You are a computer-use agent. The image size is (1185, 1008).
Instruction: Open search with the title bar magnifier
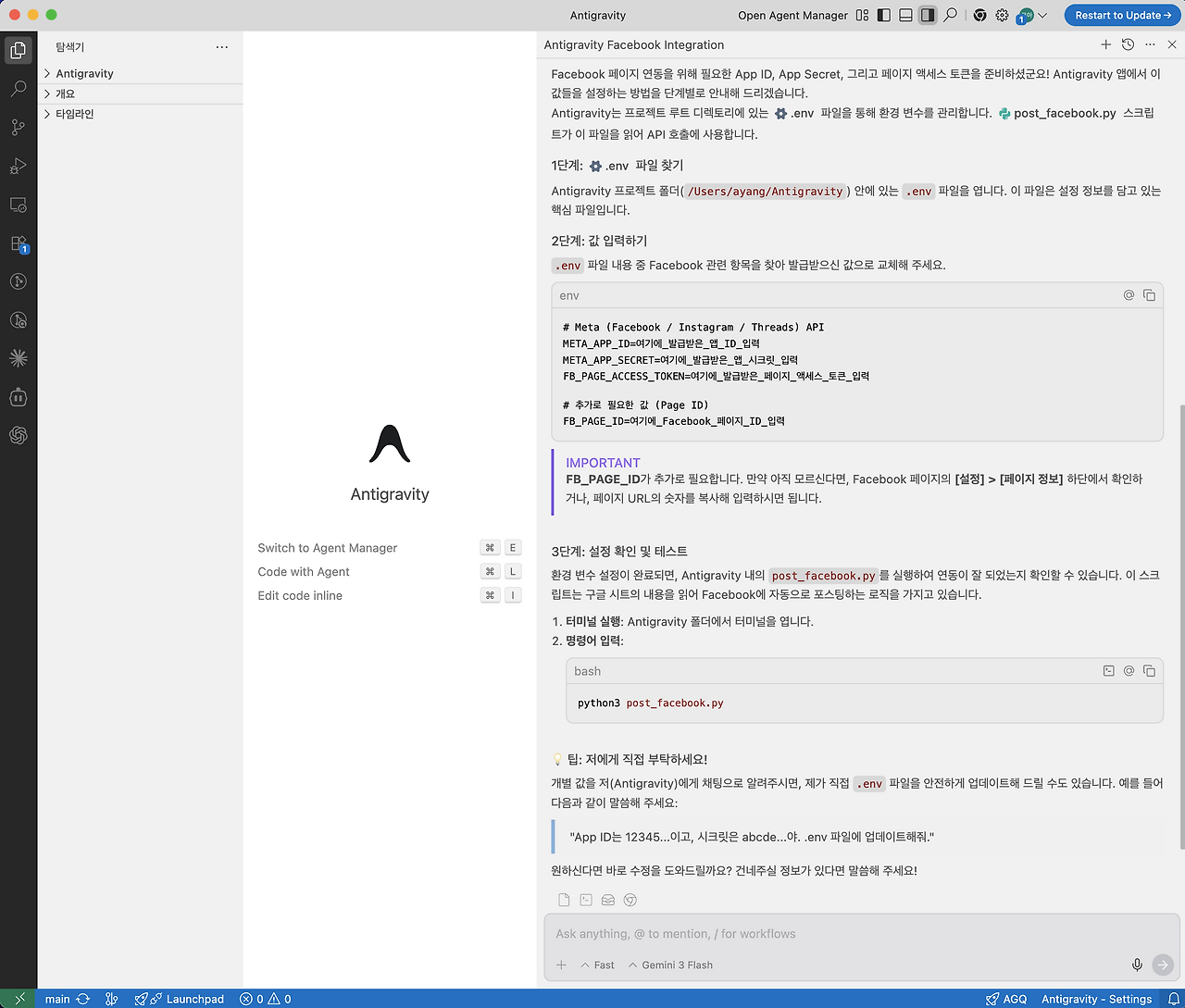click(x=950, y=15)
